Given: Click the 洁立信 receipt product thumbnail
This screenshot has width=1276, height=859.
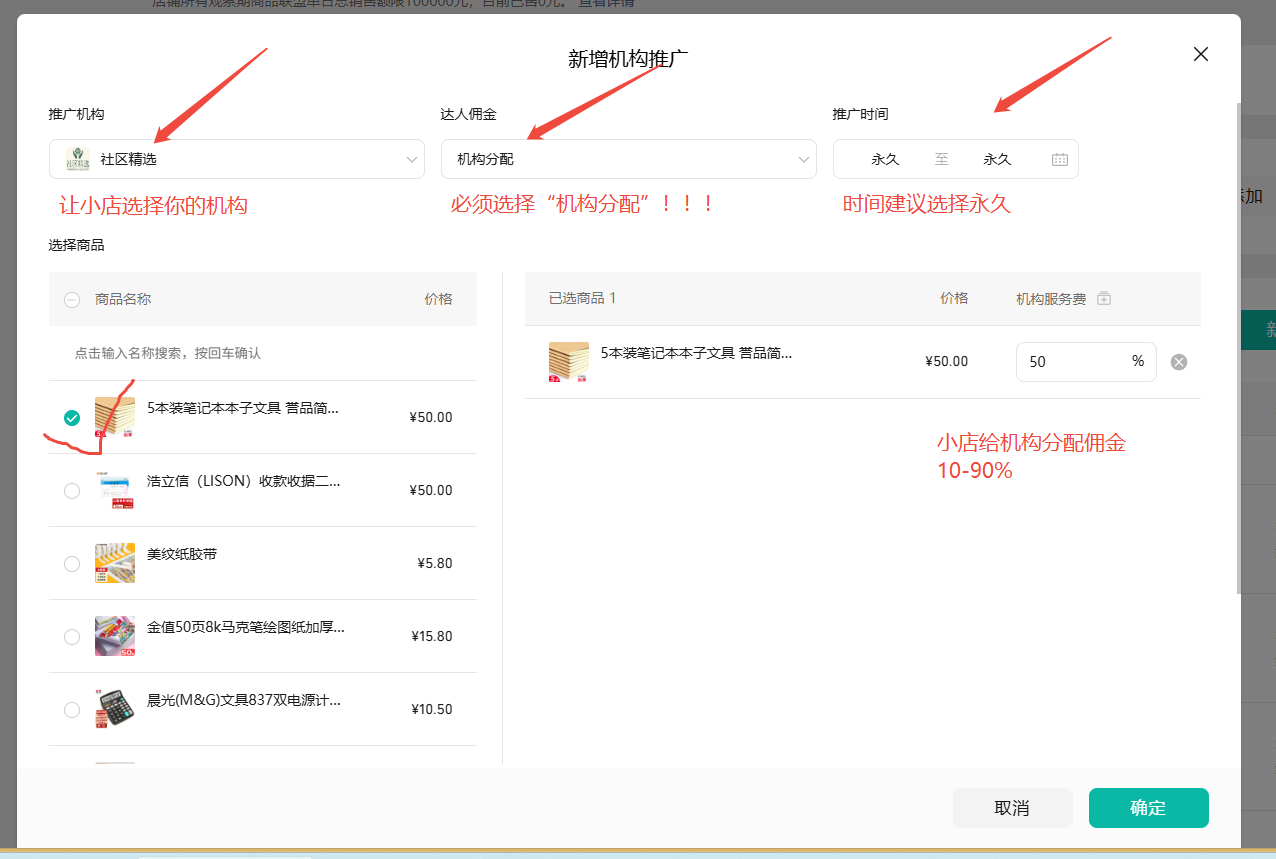Looking at the screenshot, I should 115,490.
